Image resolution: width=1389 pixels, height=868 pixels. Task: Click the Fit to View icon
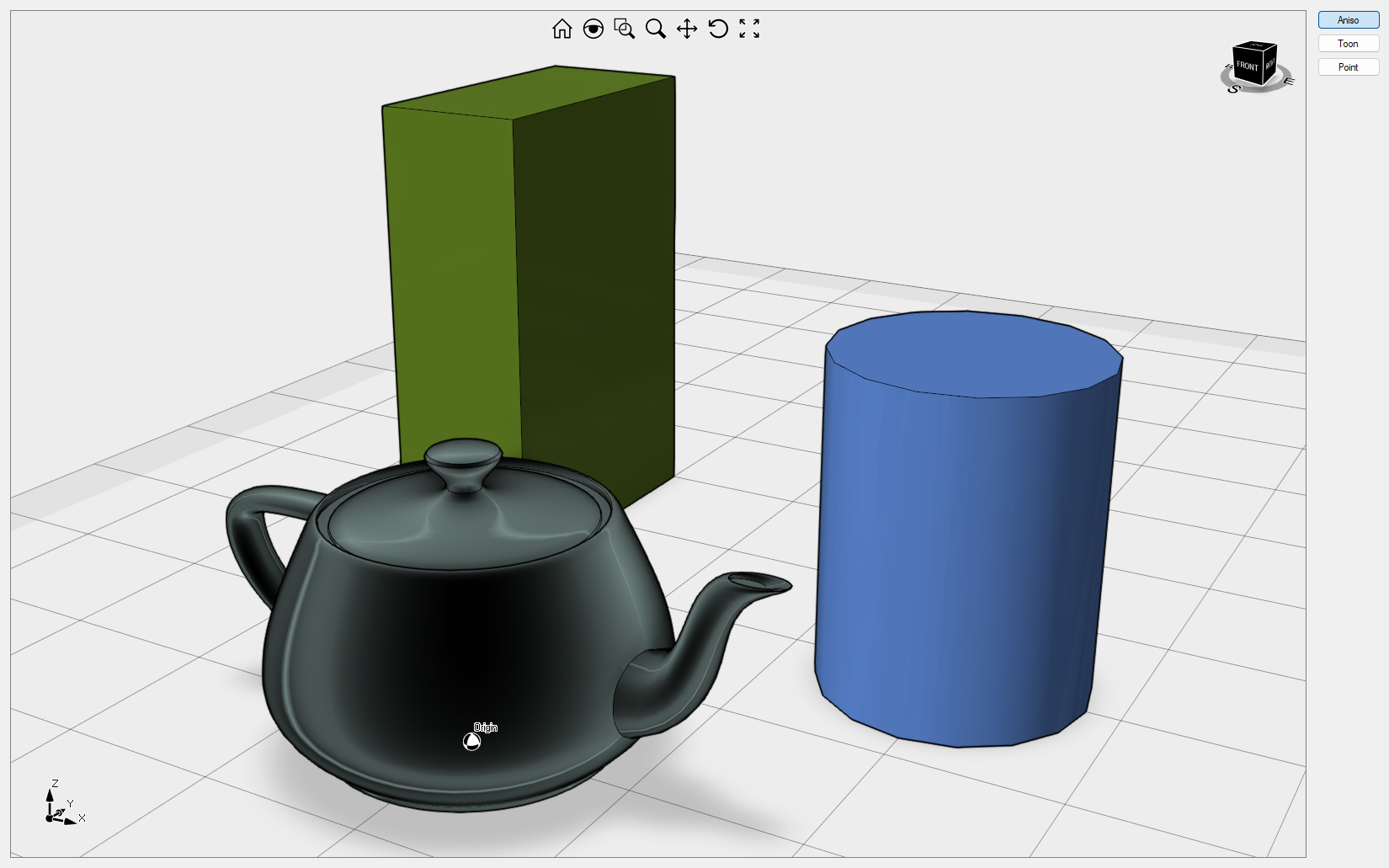(749, 29)
